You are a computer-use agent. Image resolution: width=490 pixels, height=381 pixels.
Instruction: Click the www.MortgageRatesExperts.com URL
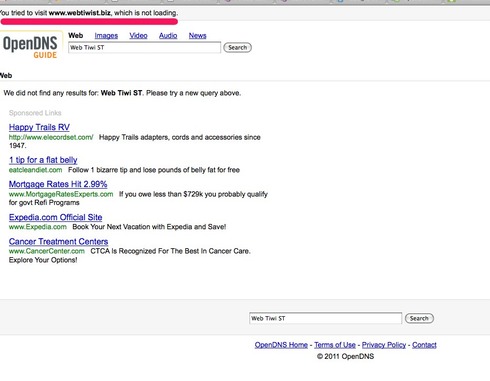tap(61, 194)
